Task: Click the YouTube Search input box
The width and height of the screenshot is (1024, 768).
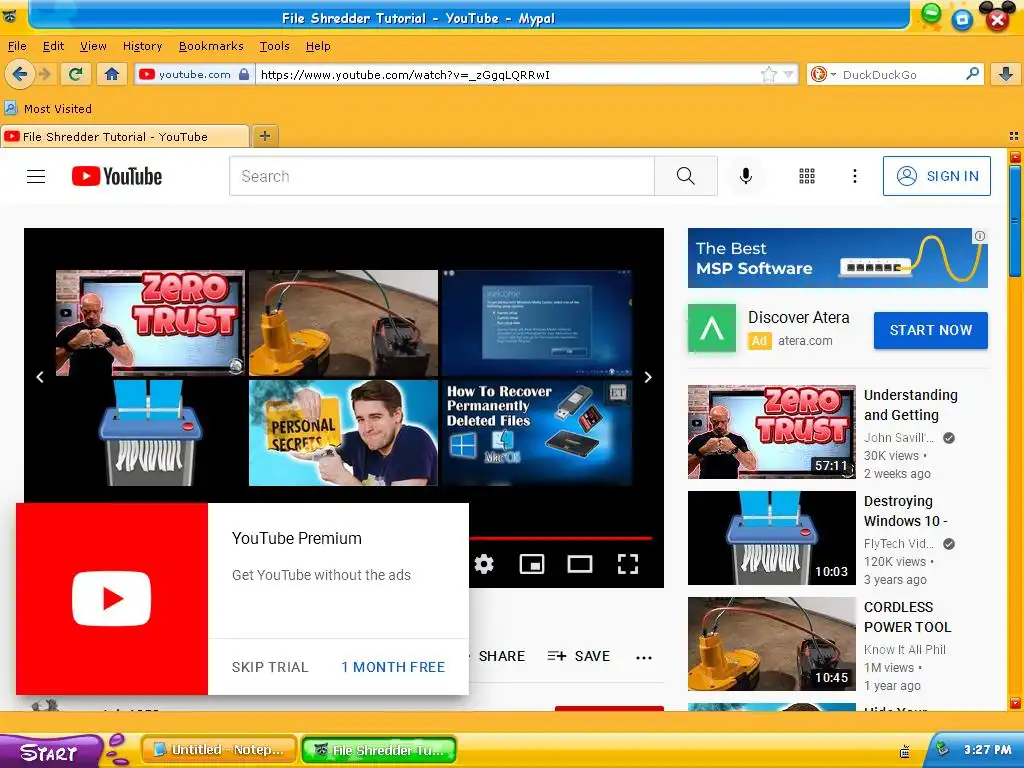Action: click(441, 176)
